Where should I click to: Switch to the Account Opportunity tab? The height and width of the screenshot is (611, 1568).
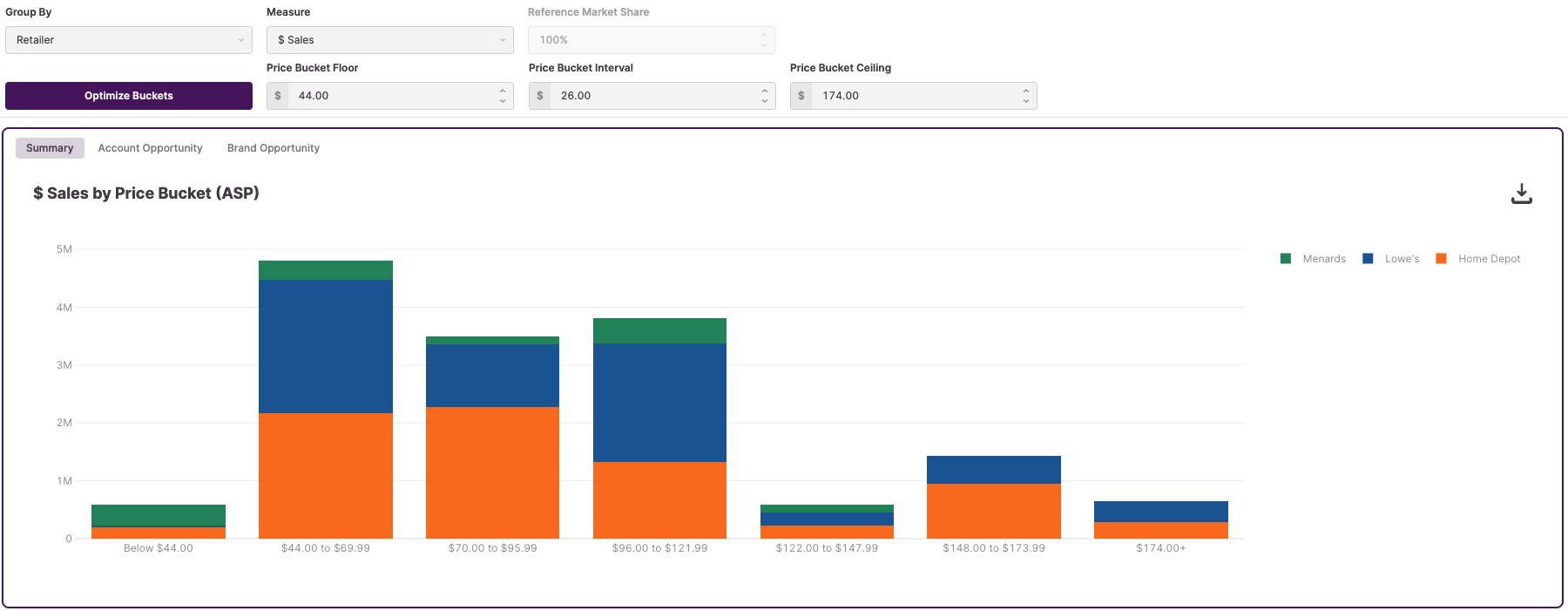point(150,148)
